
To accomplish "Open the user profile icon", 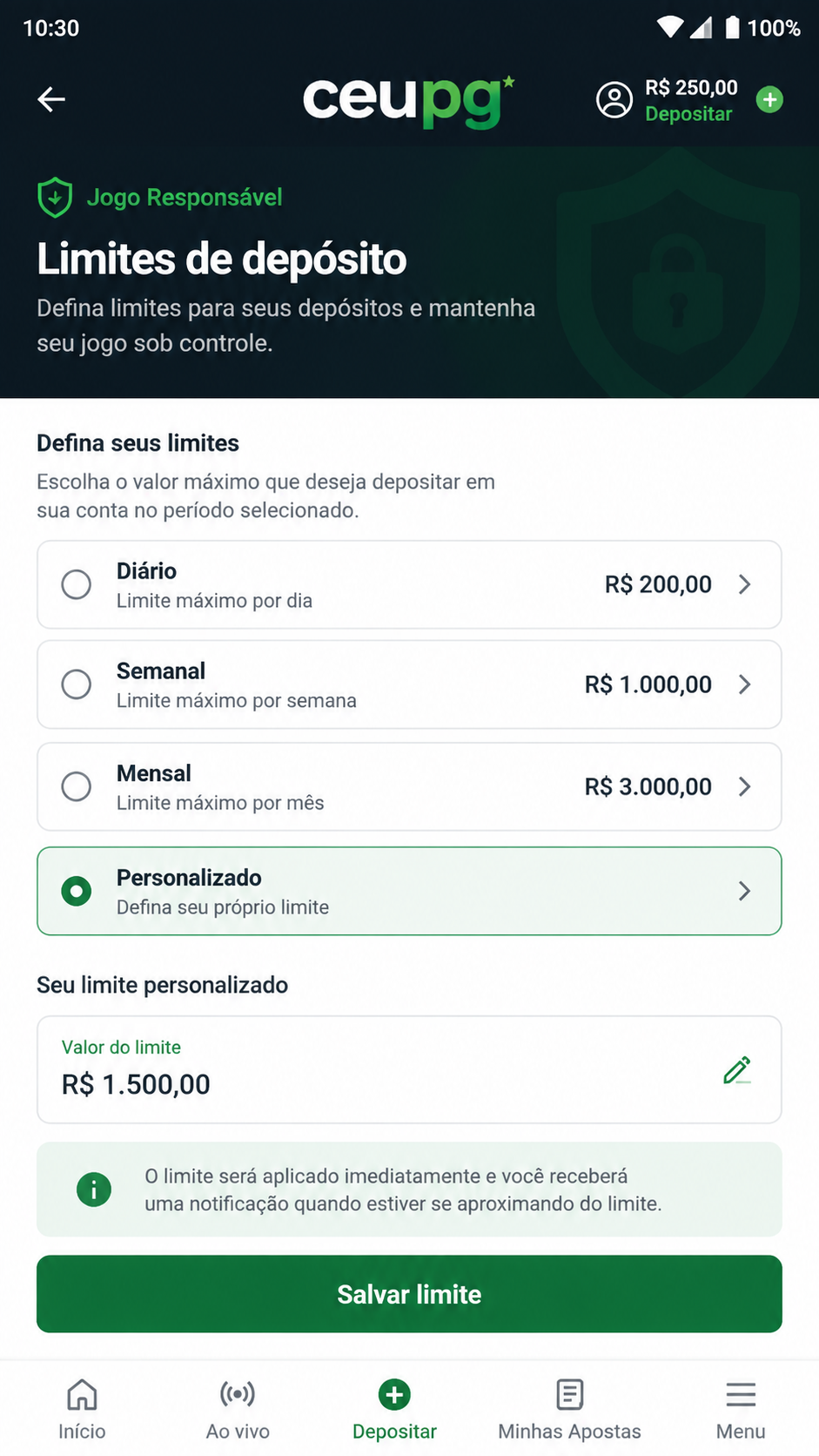I will tap(614, 100).
